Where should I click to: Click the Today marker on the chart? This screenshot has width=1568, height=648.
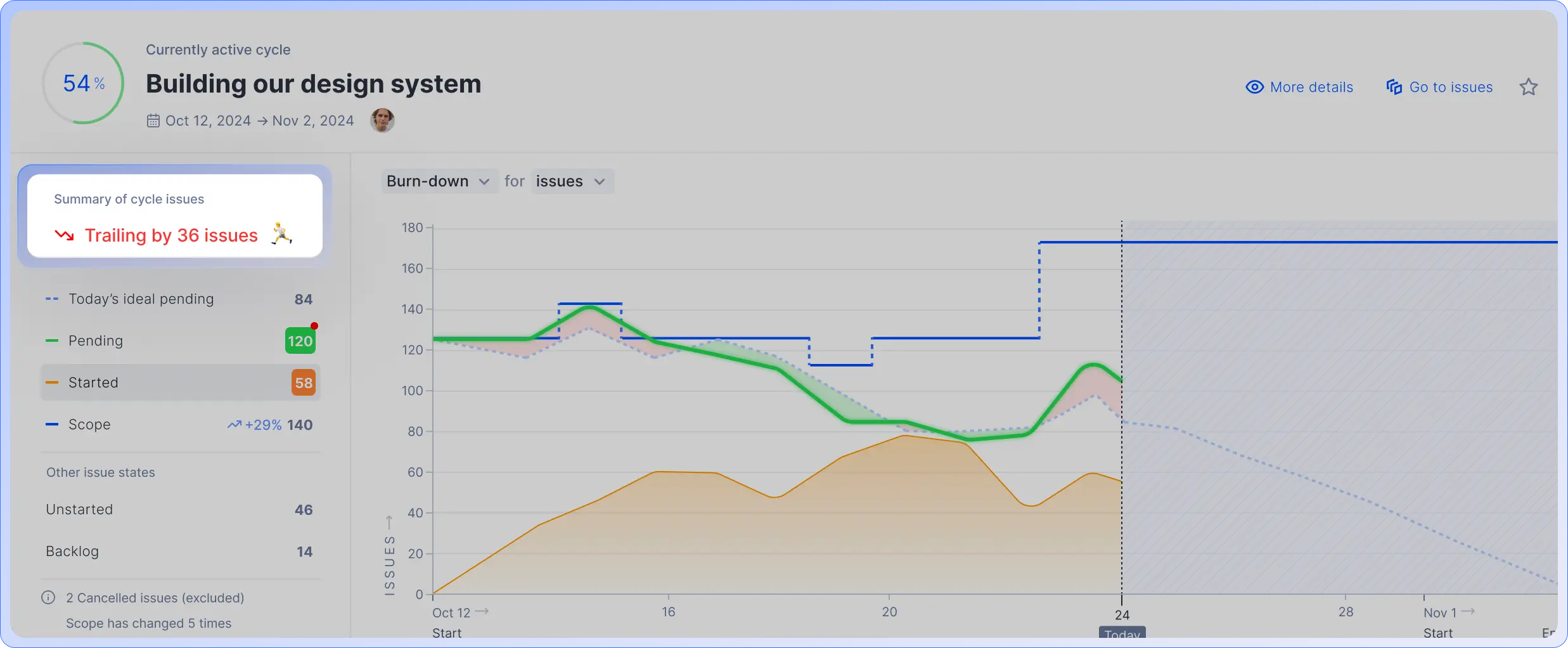pyautogui.click(x=1121, y=633)
